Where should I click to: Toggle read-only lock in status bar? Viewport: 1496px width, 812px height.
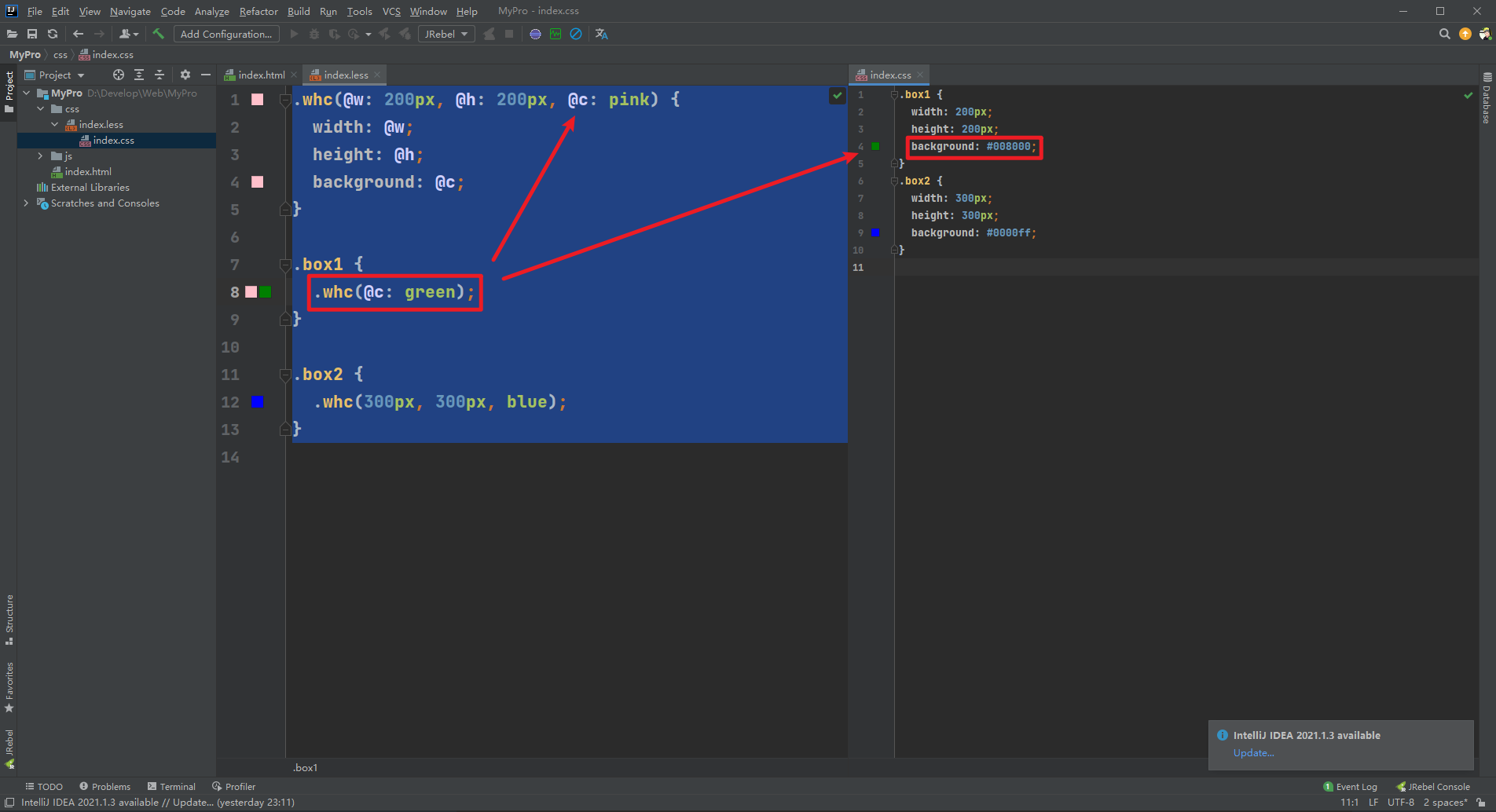tap(1481, 803)
